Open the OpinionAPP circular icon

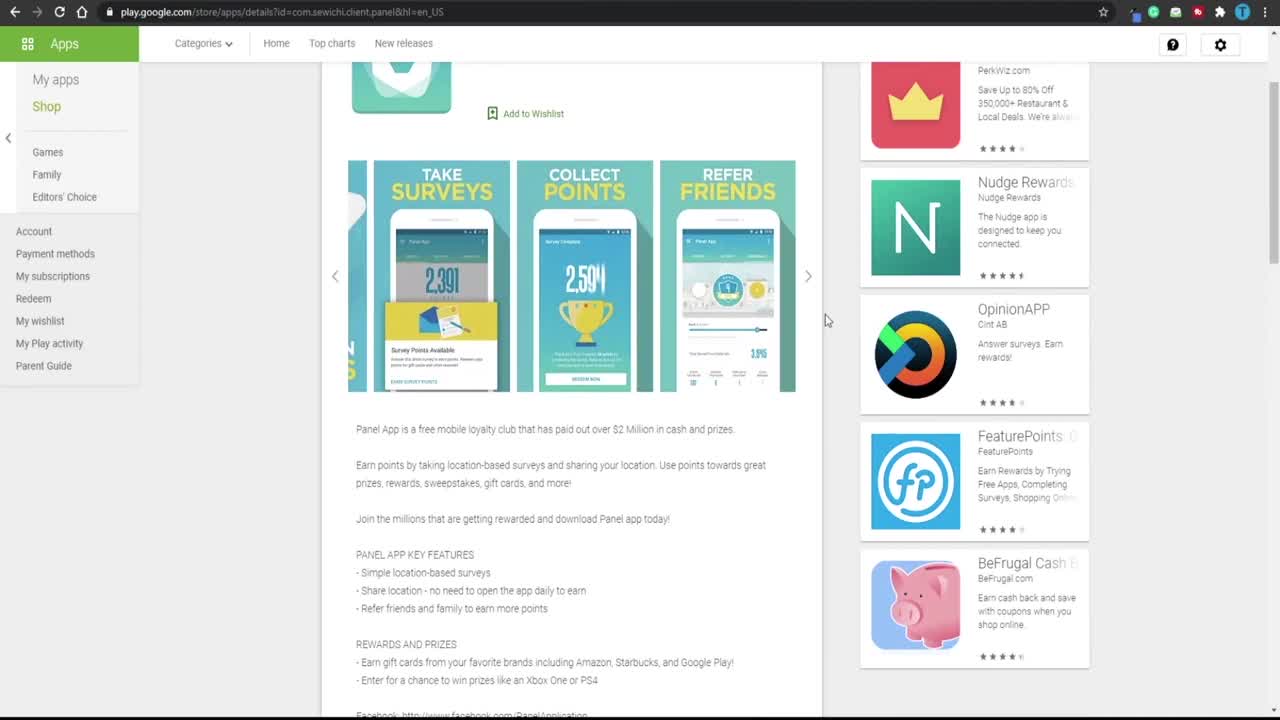click(915, 354)
